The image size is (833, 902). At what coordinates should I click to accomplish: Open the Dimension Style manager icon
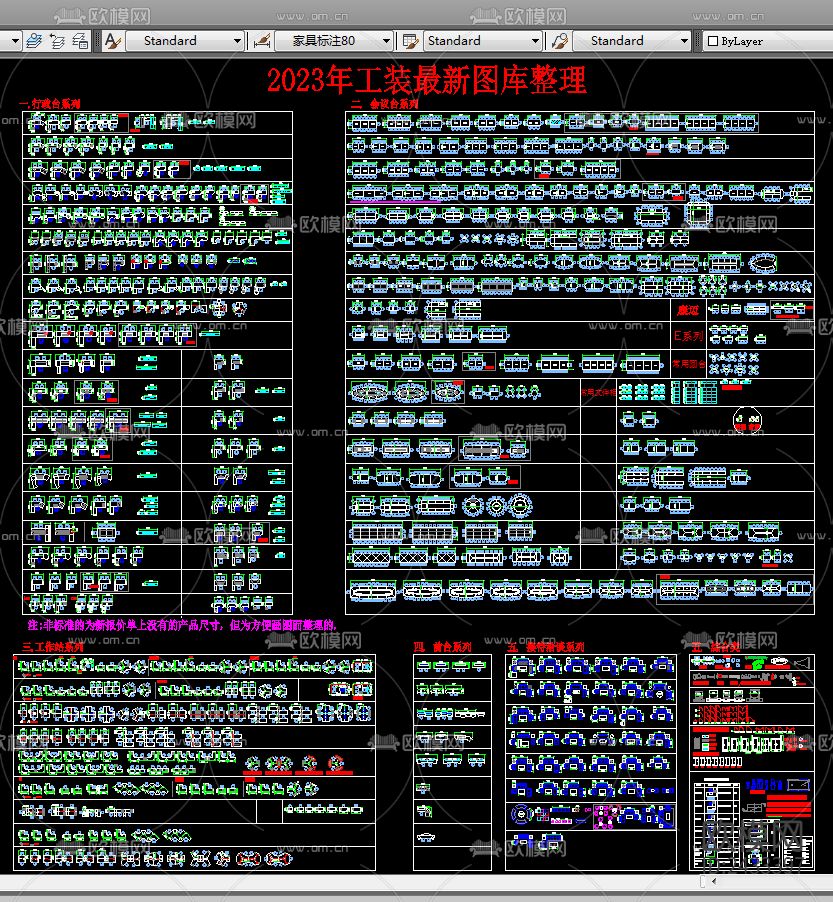click(262, 41)
